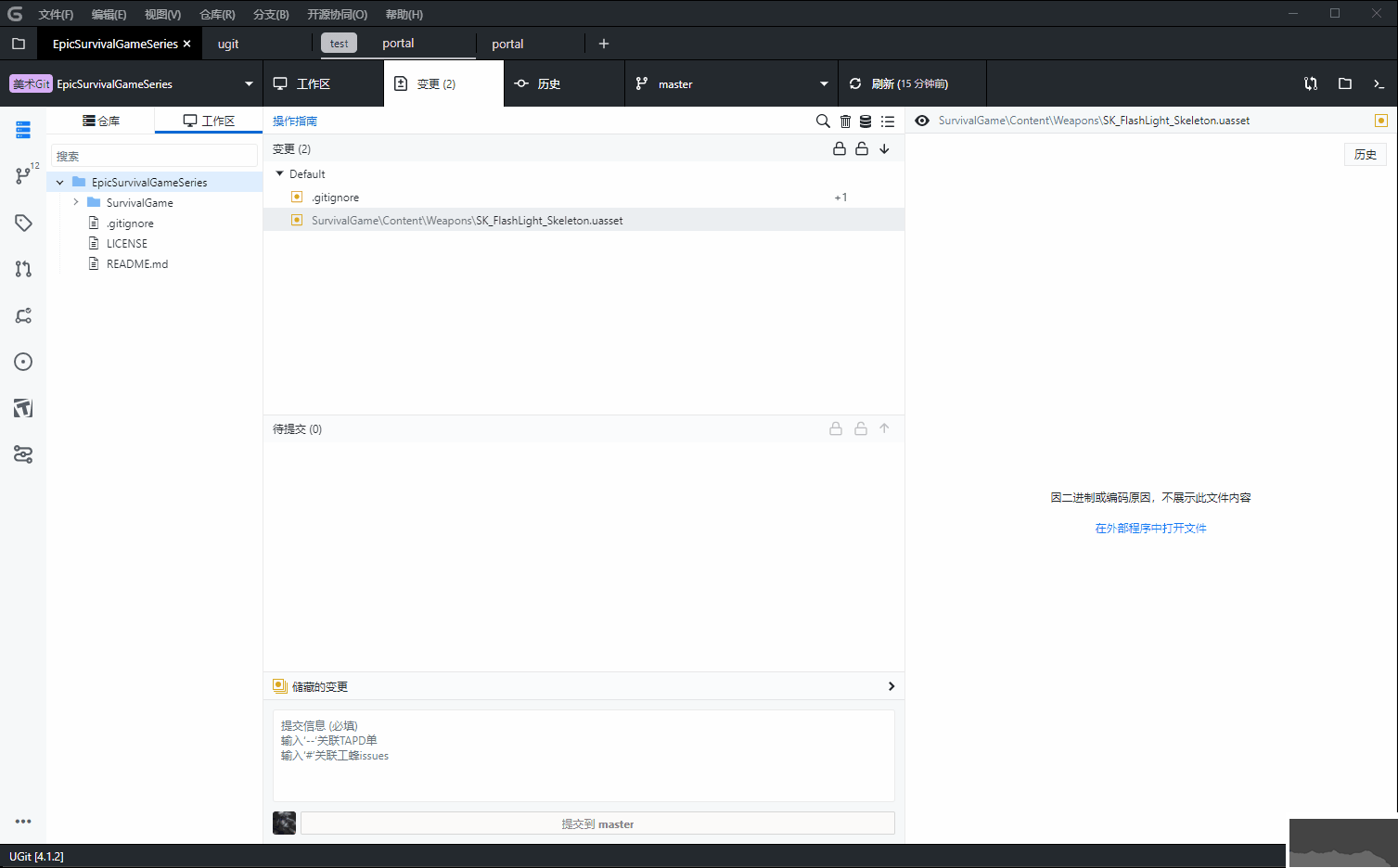Image resolution: width=1398 pixels, height=868 pixels.
Task: Switch changes list view mode icon
Action: tap(888, 121)
